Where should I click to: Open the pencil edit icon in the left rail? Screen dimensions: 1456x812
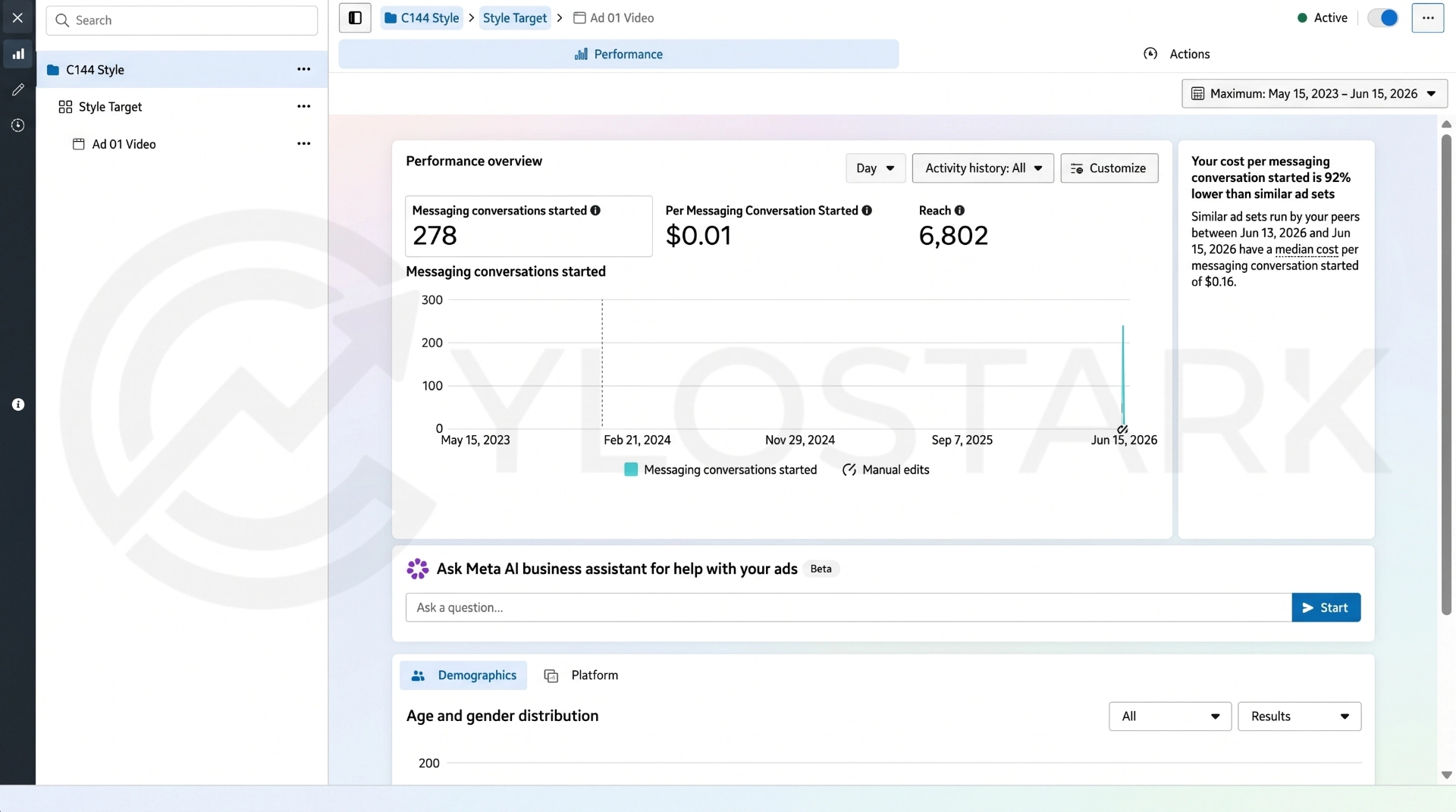(x=18, y=89)
